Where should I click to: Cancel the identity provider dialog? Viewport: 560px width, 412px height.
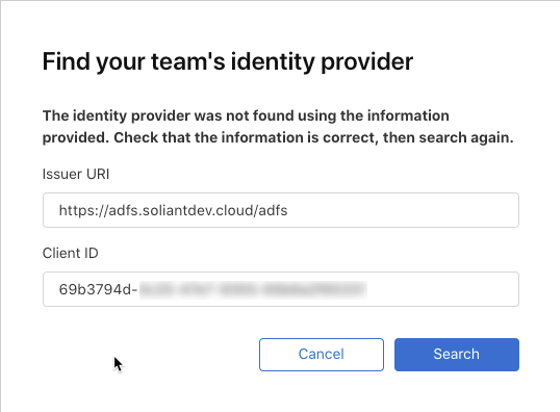[x=321, y=355]
